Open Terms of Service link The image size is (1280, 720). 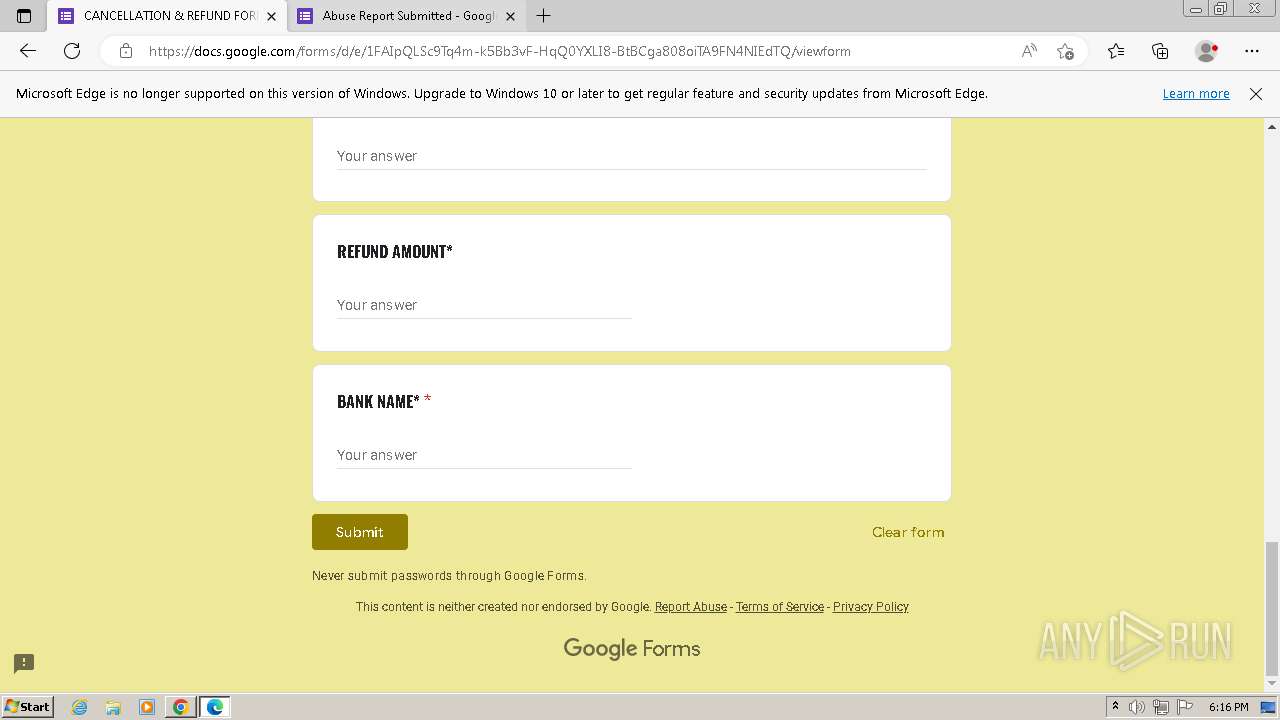click(780, 607)
